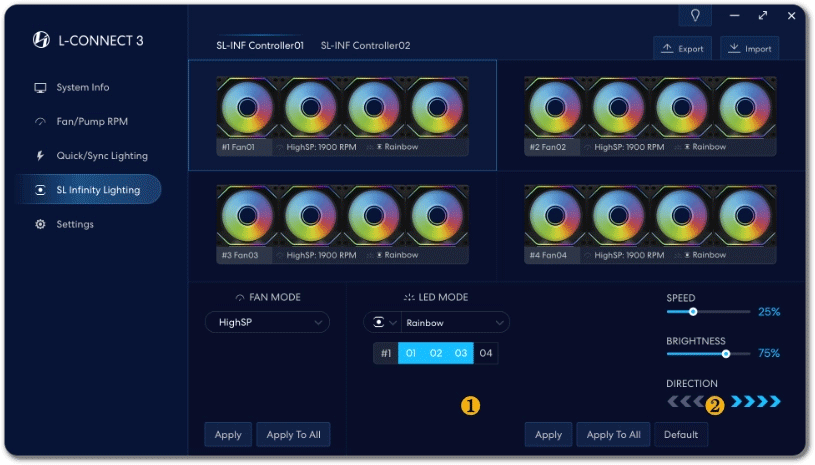The height and width of the screenshot is (465, 815).
Task: Click the 75% brightness value
Action: [x=769, y=353]
